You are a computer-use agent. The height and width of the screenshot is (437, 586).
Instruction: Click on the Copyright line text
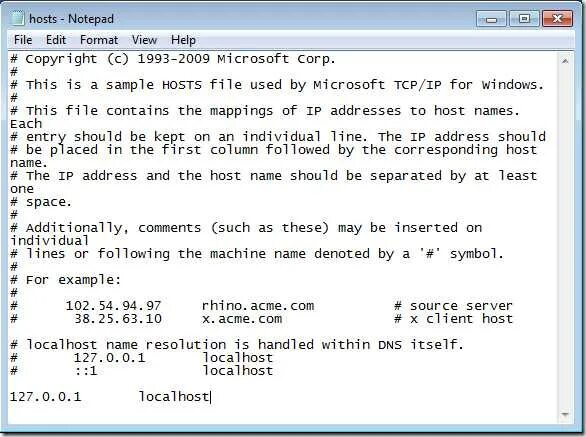point(173,59)
